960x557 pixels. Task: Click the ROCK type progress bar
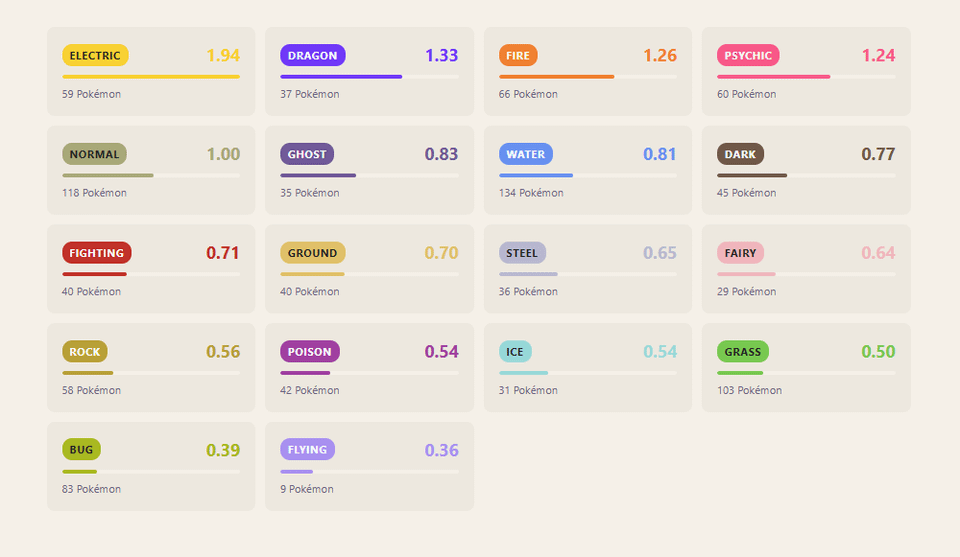[151, 373]
